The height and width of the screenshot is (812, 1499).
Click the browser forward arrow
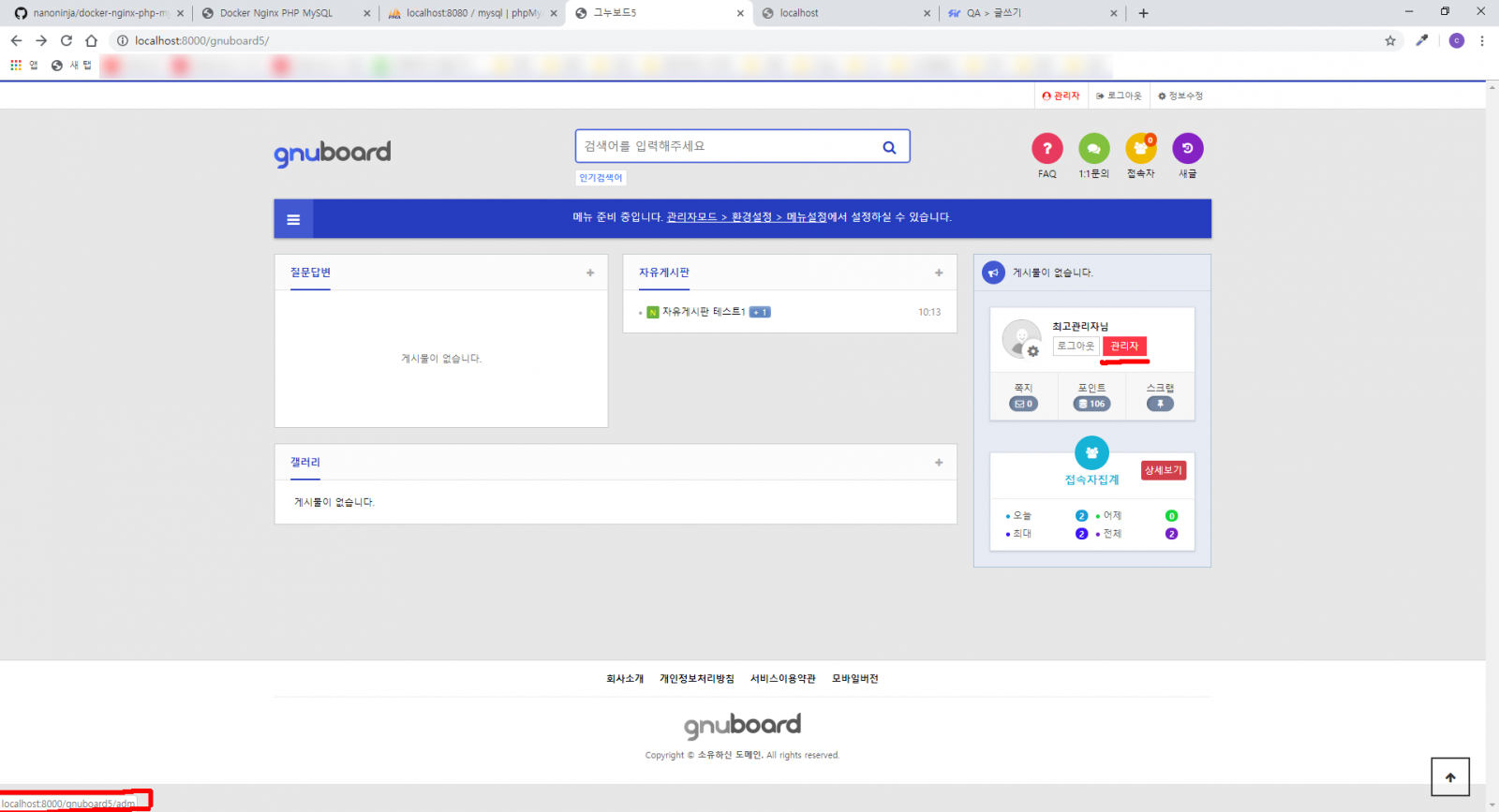click(x=41, y=40)
